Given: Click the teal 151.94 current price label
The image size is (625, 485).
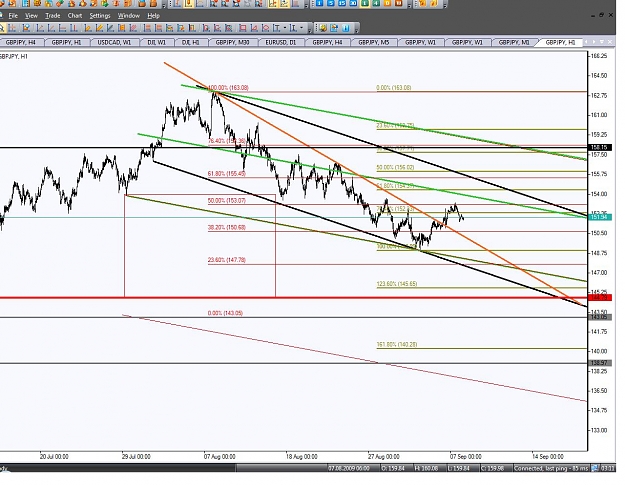Looking at the screenshot, I should (x=599, y=217).
